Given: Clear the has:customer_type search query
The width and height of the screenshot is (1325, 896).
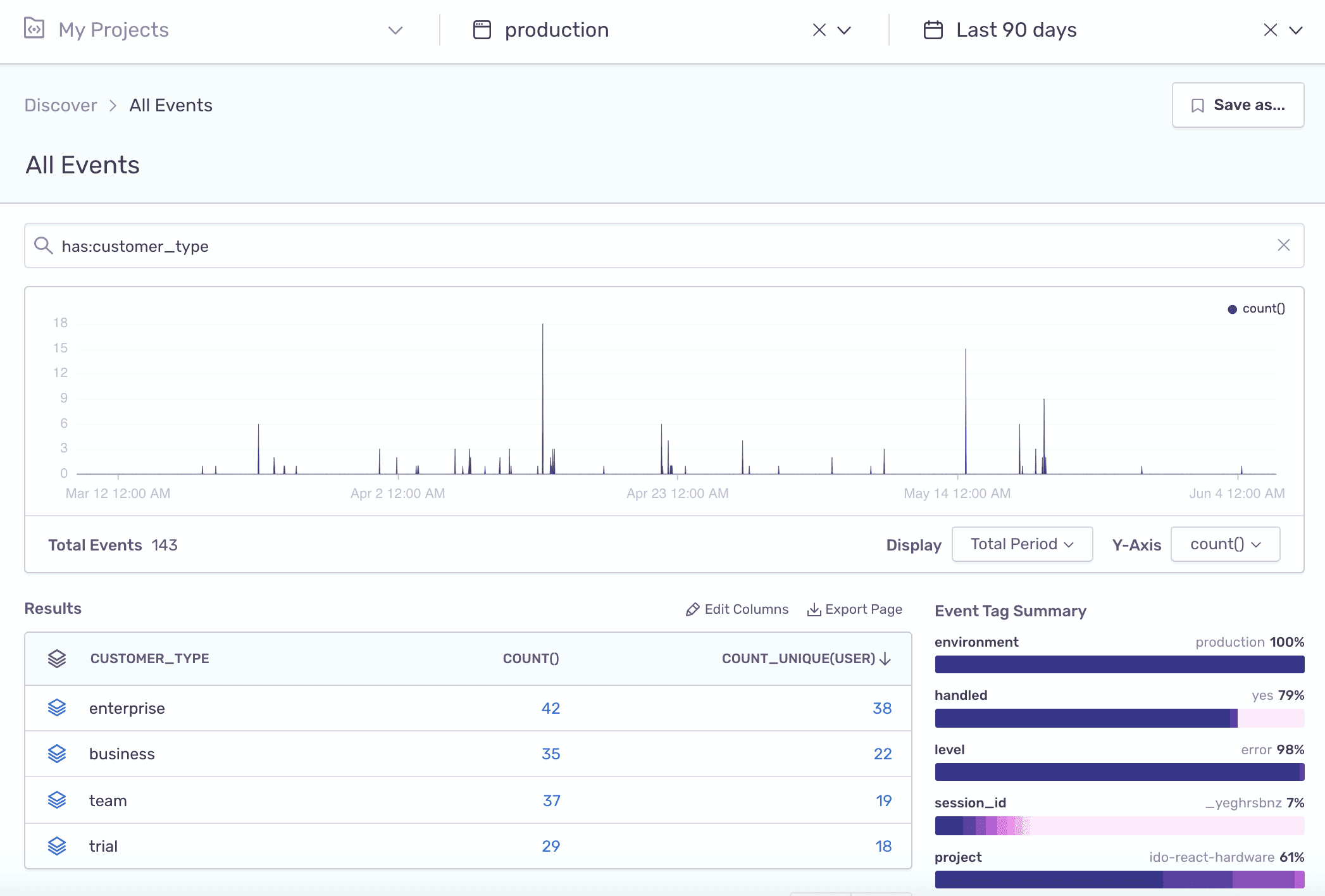Looking at the screenshot, I should 1284,246.
